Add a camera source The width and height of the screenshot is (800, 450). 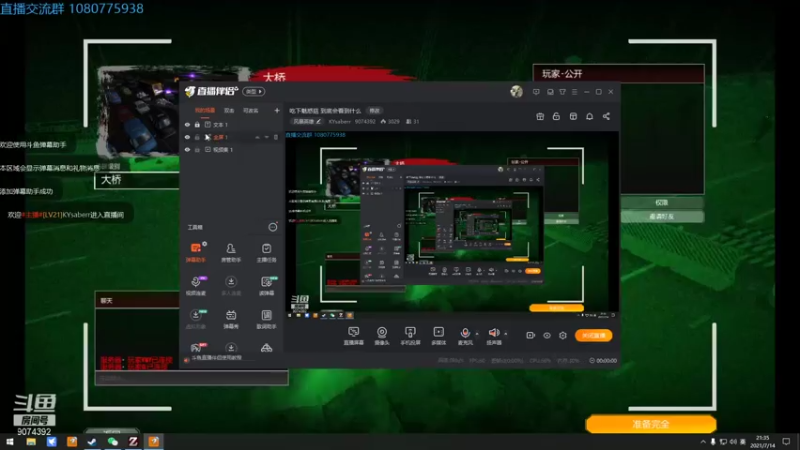point(382,336)
